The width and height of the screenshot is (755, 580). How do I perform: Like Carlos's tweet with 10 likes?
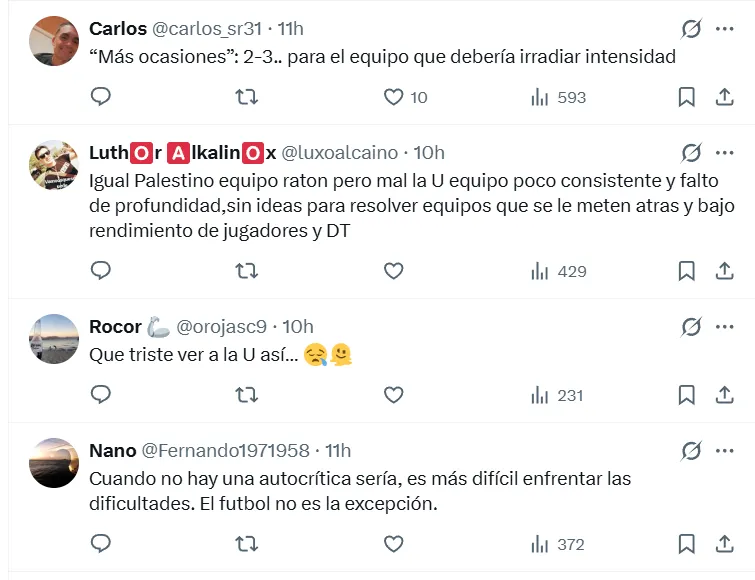394,97
